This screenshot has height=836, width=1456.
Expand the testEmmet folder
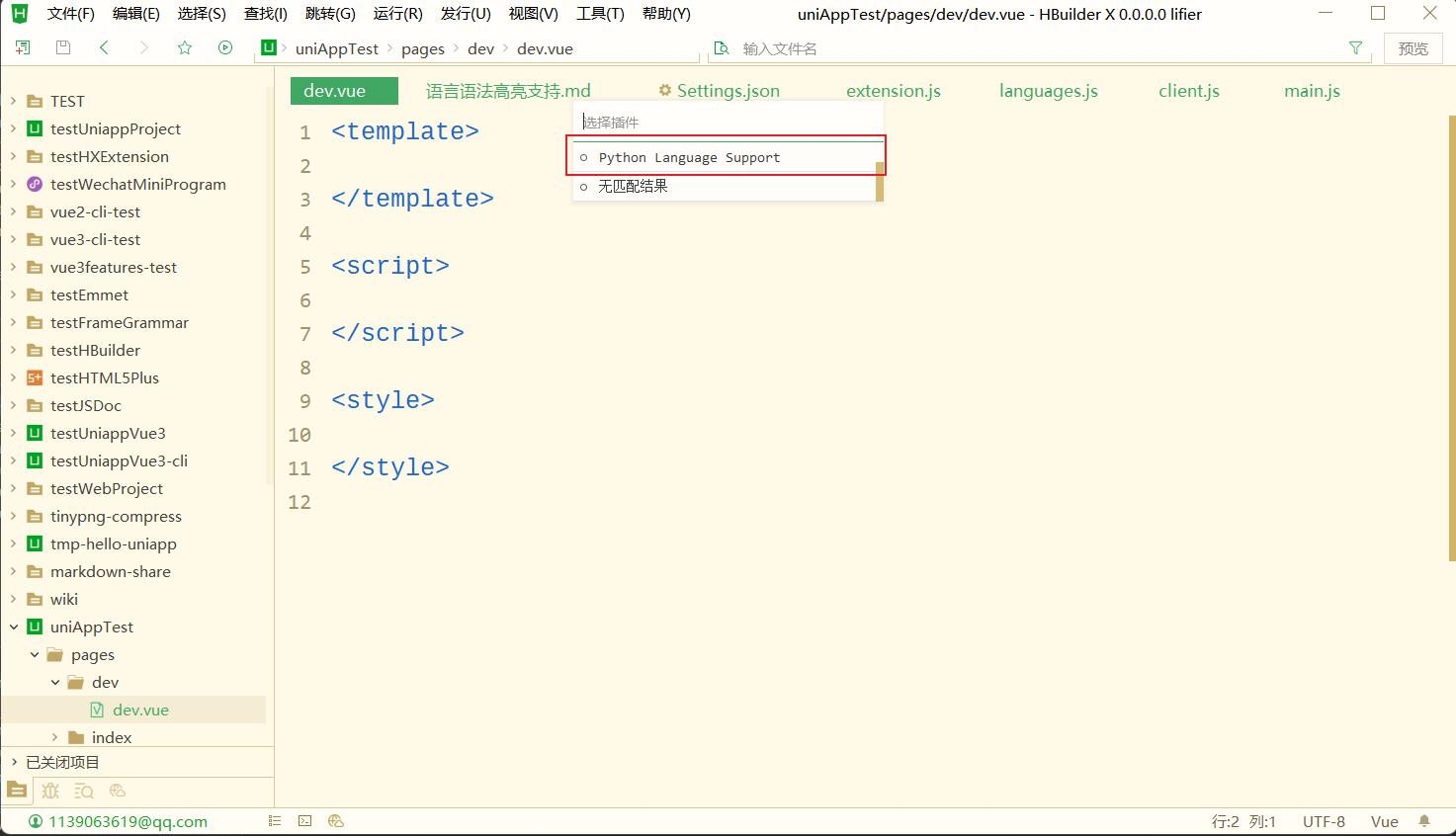pyautogui.click(x=14, y=294)
